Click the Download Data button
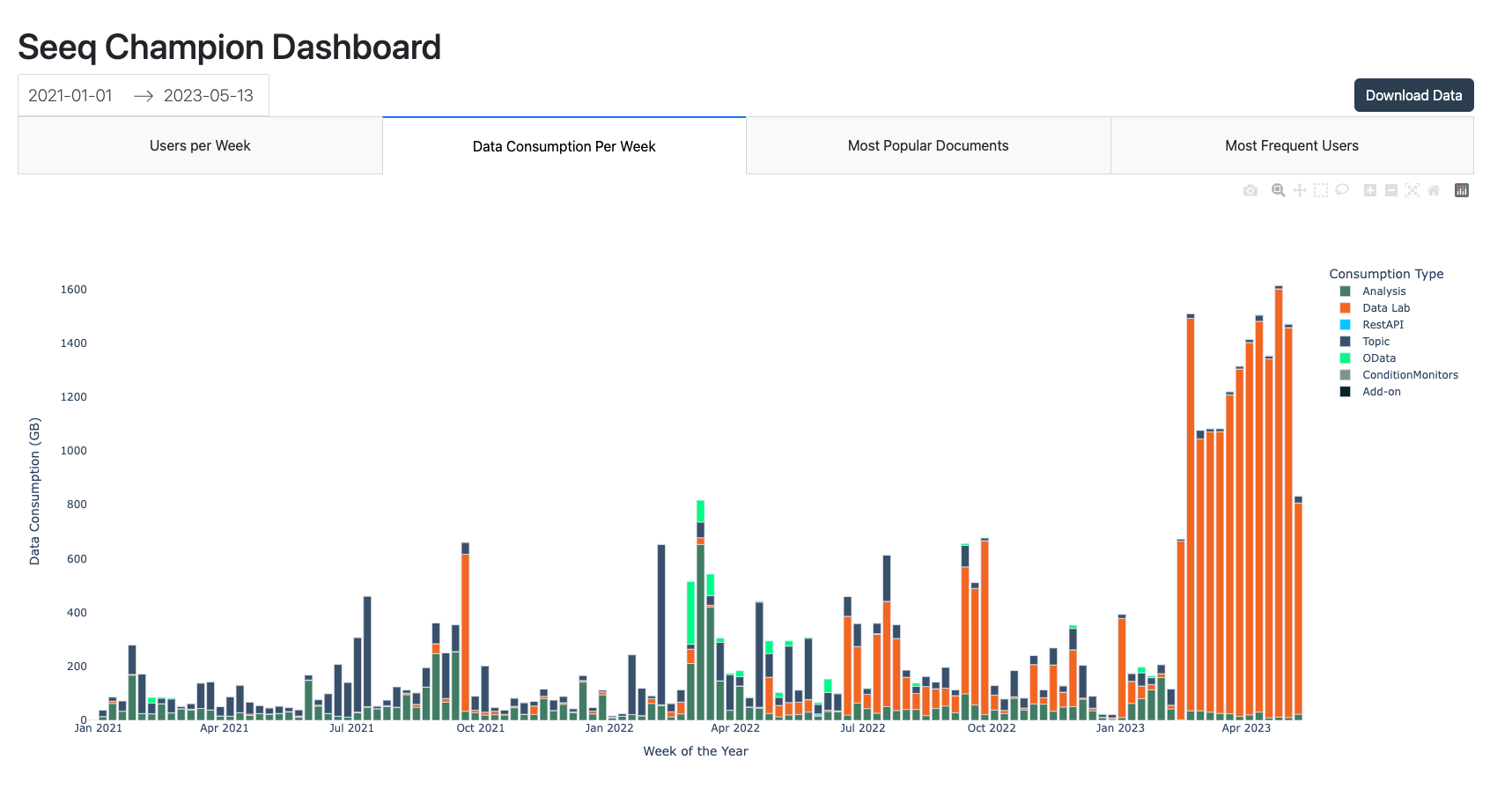Image resolution: width=1512 pixels, height=804 pixels. (1413, 95)
